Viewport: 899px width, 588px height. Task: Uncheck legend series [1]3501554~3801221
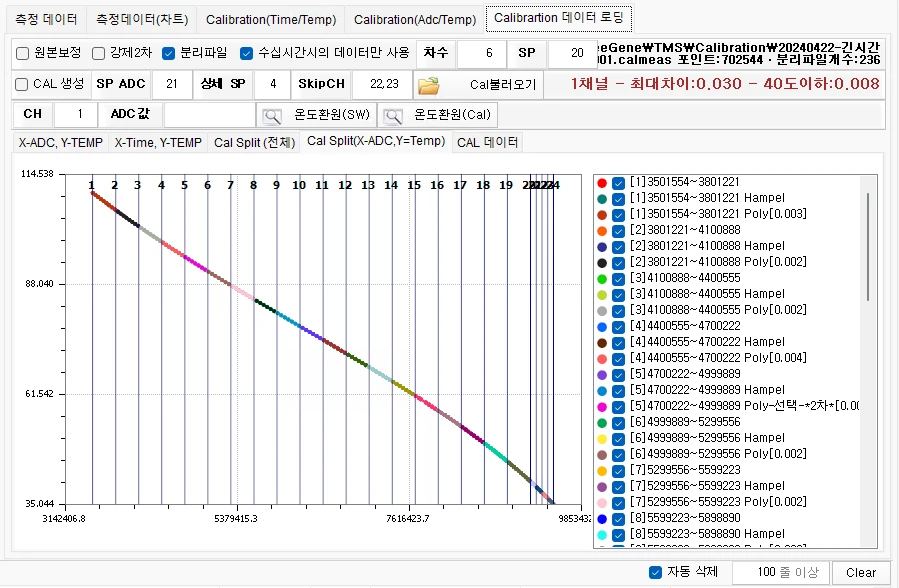click(x=618, y=183)
